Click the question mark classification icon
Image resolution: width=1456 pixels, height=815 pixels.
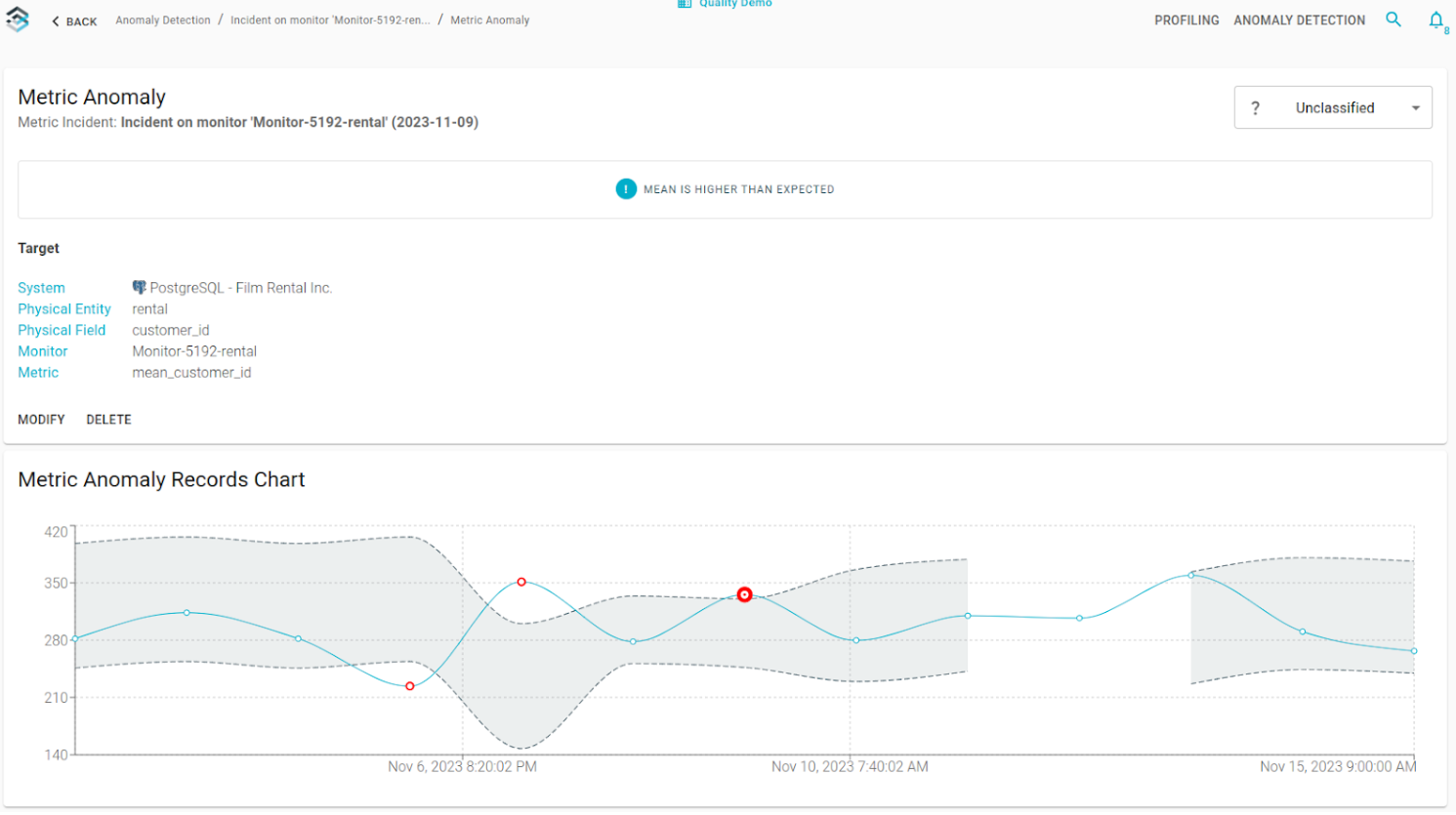(x=1256, y=108)
